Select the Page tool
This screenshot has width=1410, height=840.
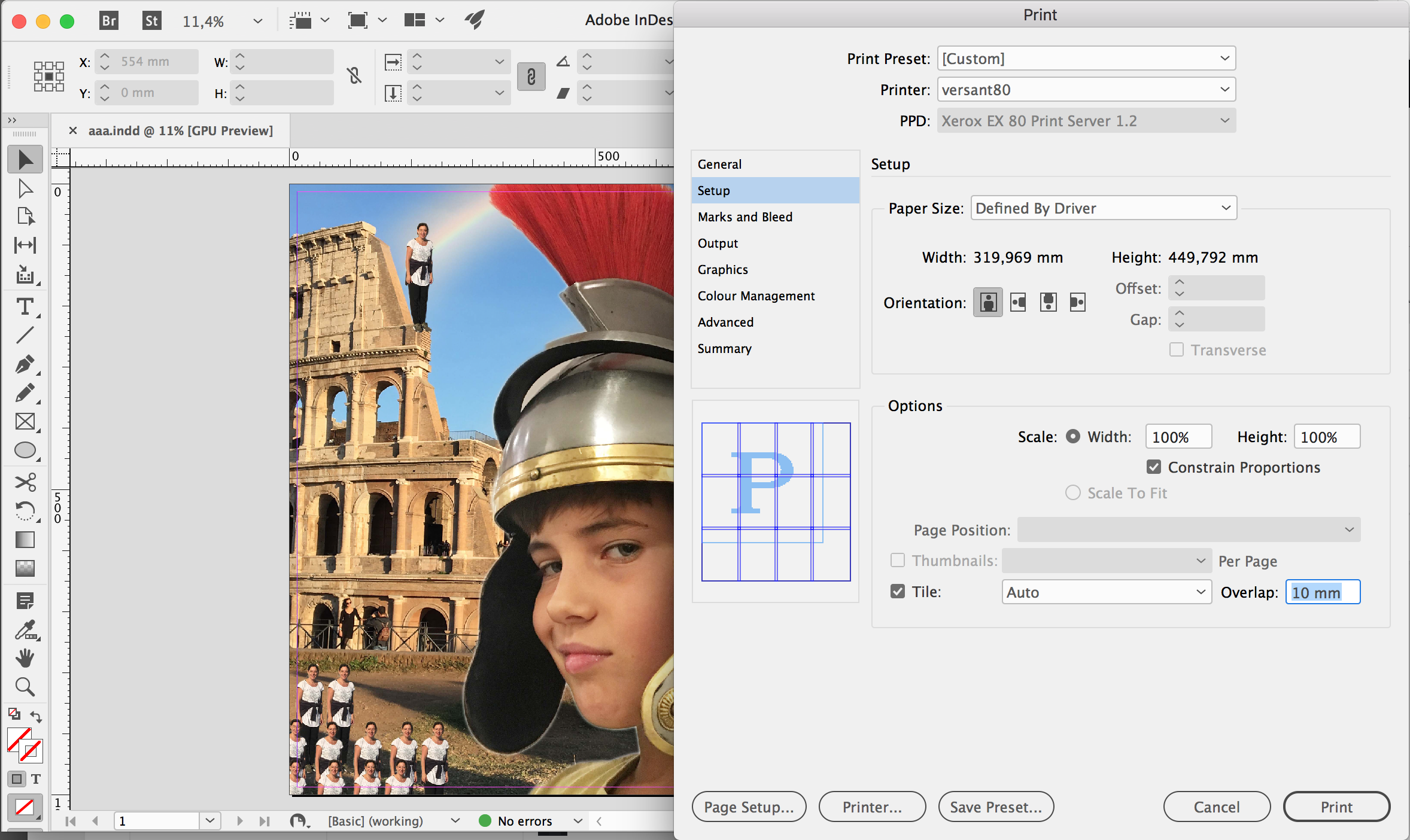[x=25, y=217]
